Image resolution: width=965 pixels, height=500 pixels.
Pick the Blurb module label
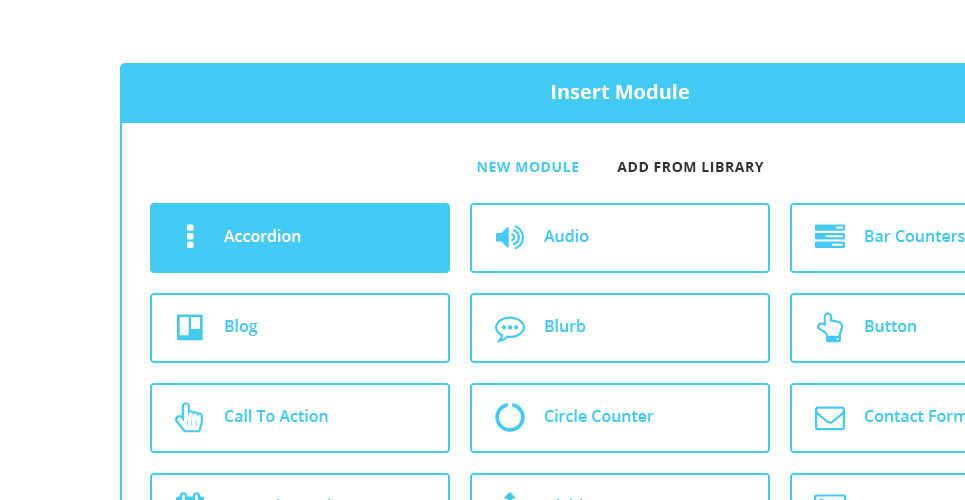pyautogui.click(x=565, y=327)
